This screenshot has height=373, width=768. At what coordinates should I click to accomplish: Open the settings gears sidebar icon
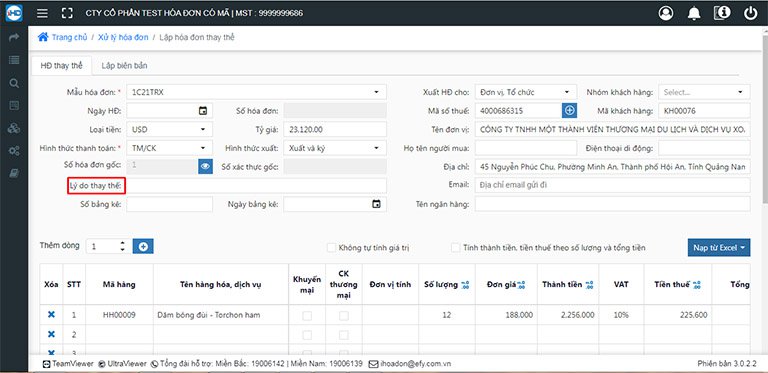click(x=14, y=151)
